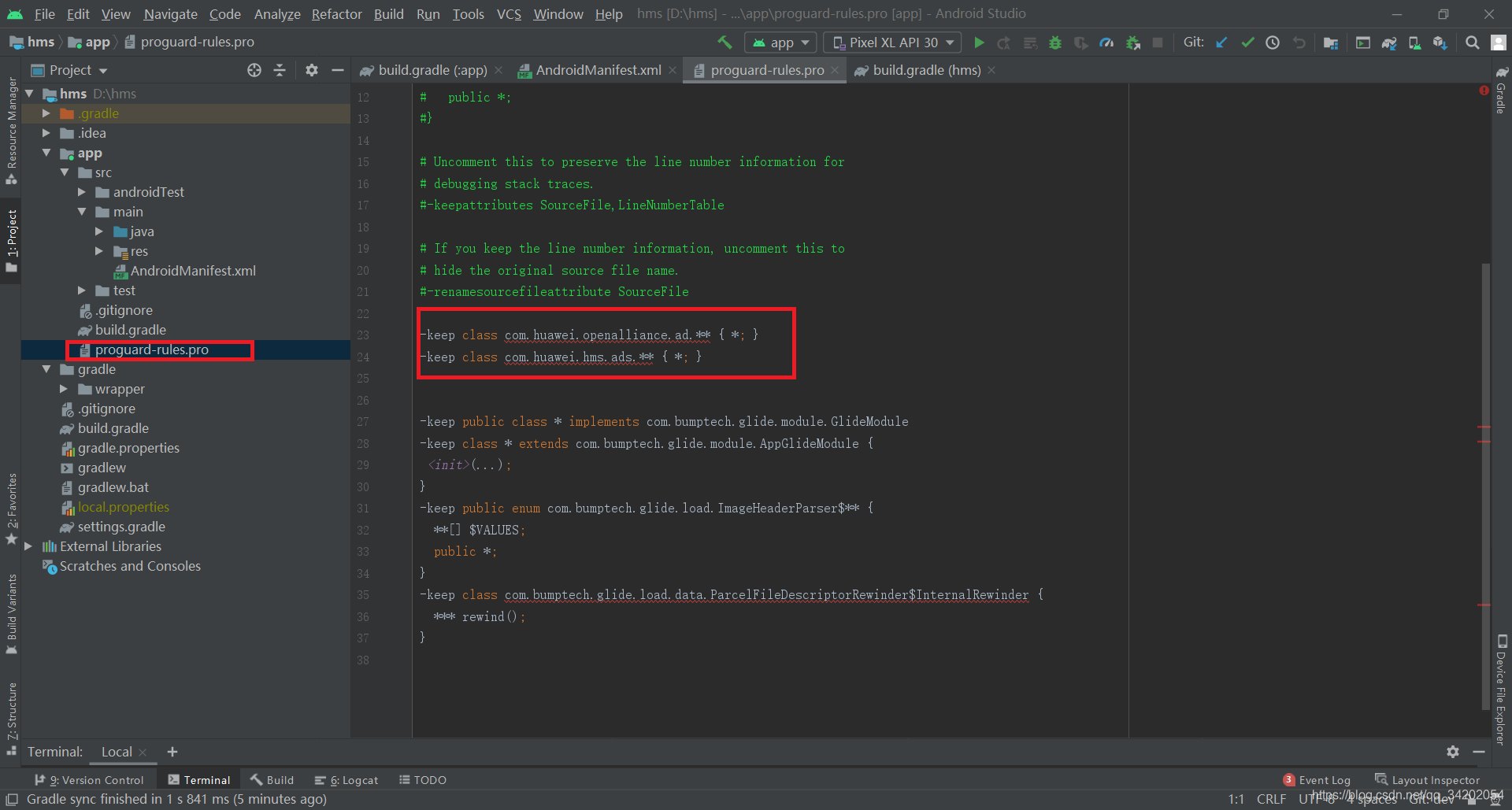Open the Build tool window
1512x810 pixels.
pyautogui.click(x=272, y=780)
